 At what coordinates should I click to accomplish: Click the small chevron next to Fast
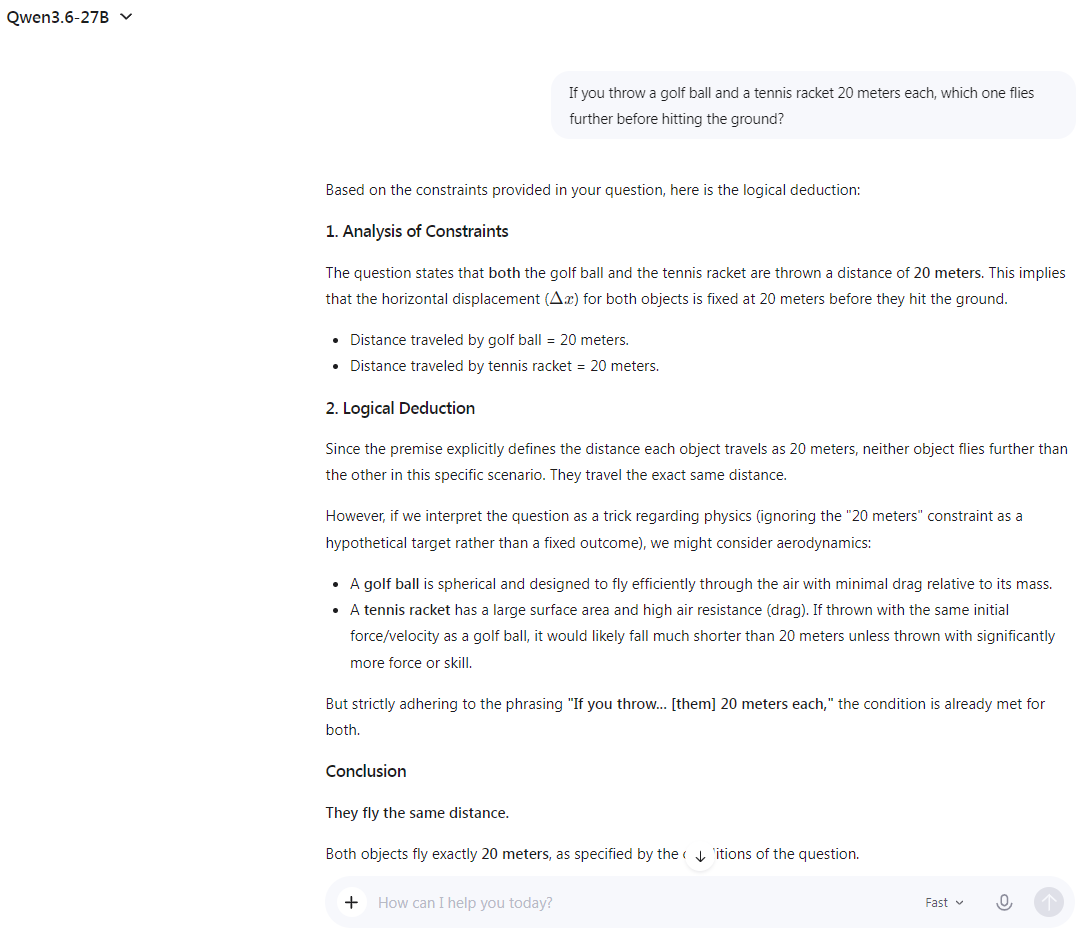point(959,902)
